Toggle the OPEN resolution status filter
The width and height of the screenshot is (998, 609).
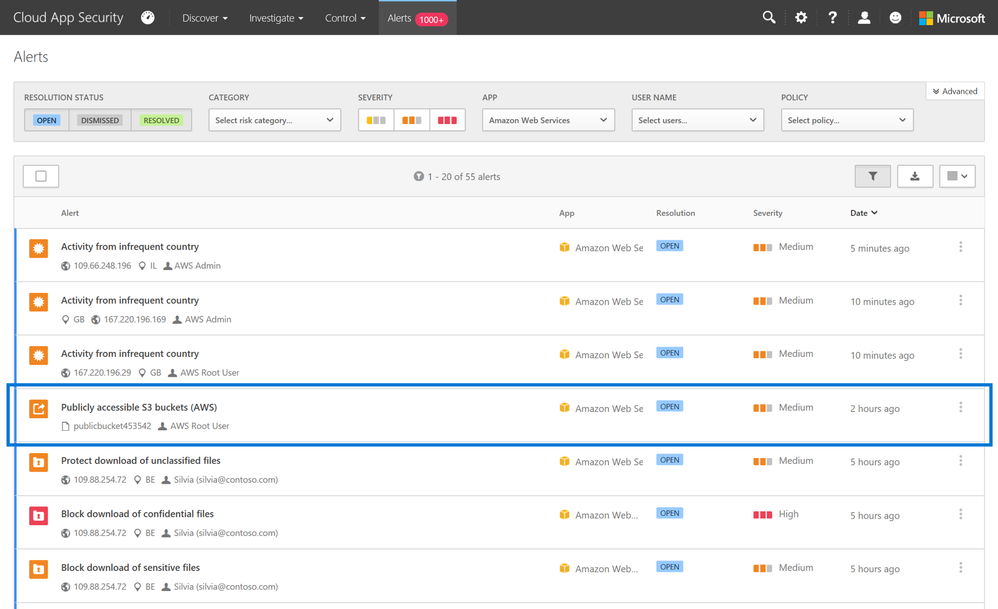(46, 120)
